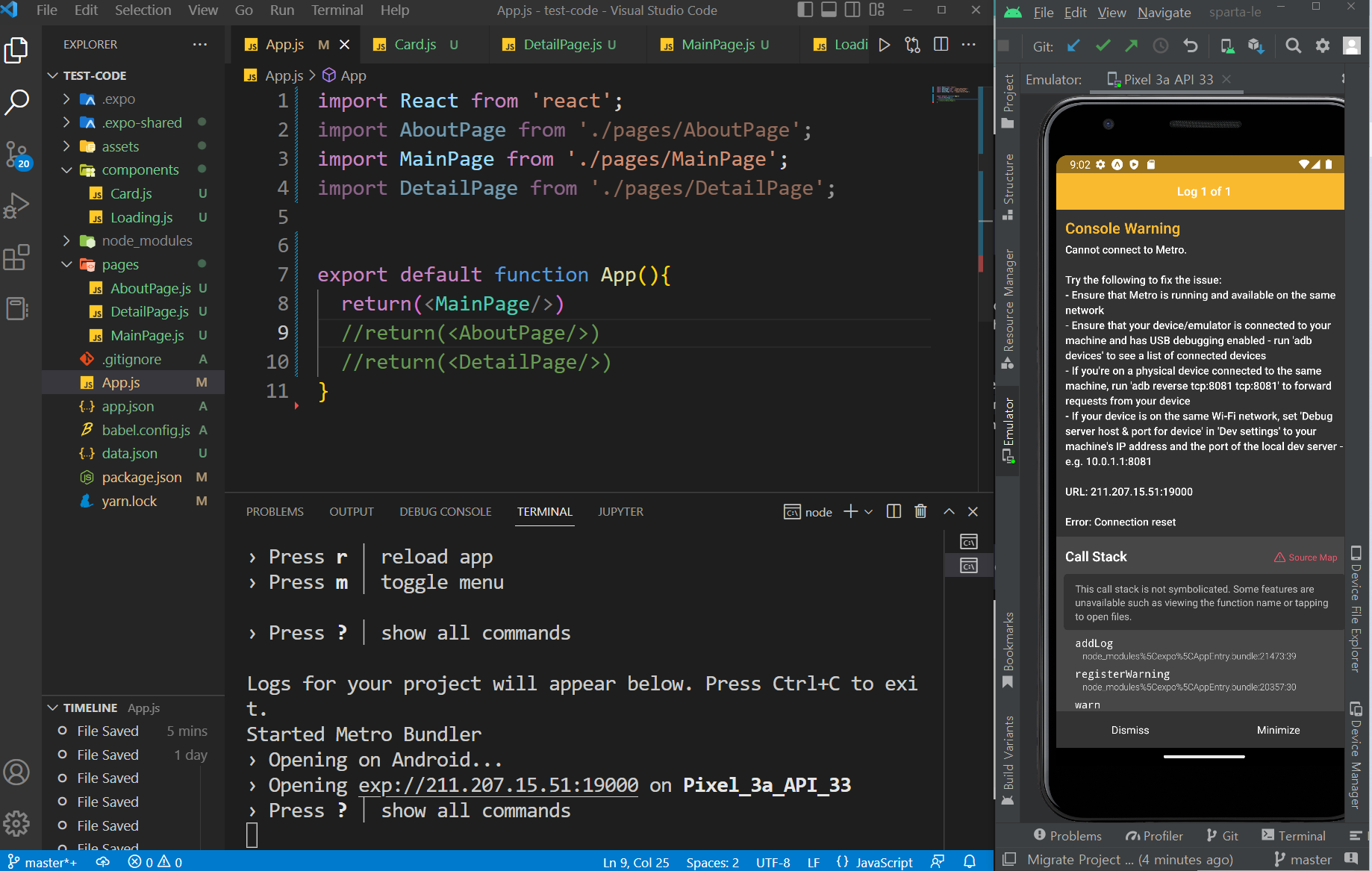Open Android Studio settings gear
Viewport: 1372px width, 871px height.
pyautogui.click(x=1323, y=46)
